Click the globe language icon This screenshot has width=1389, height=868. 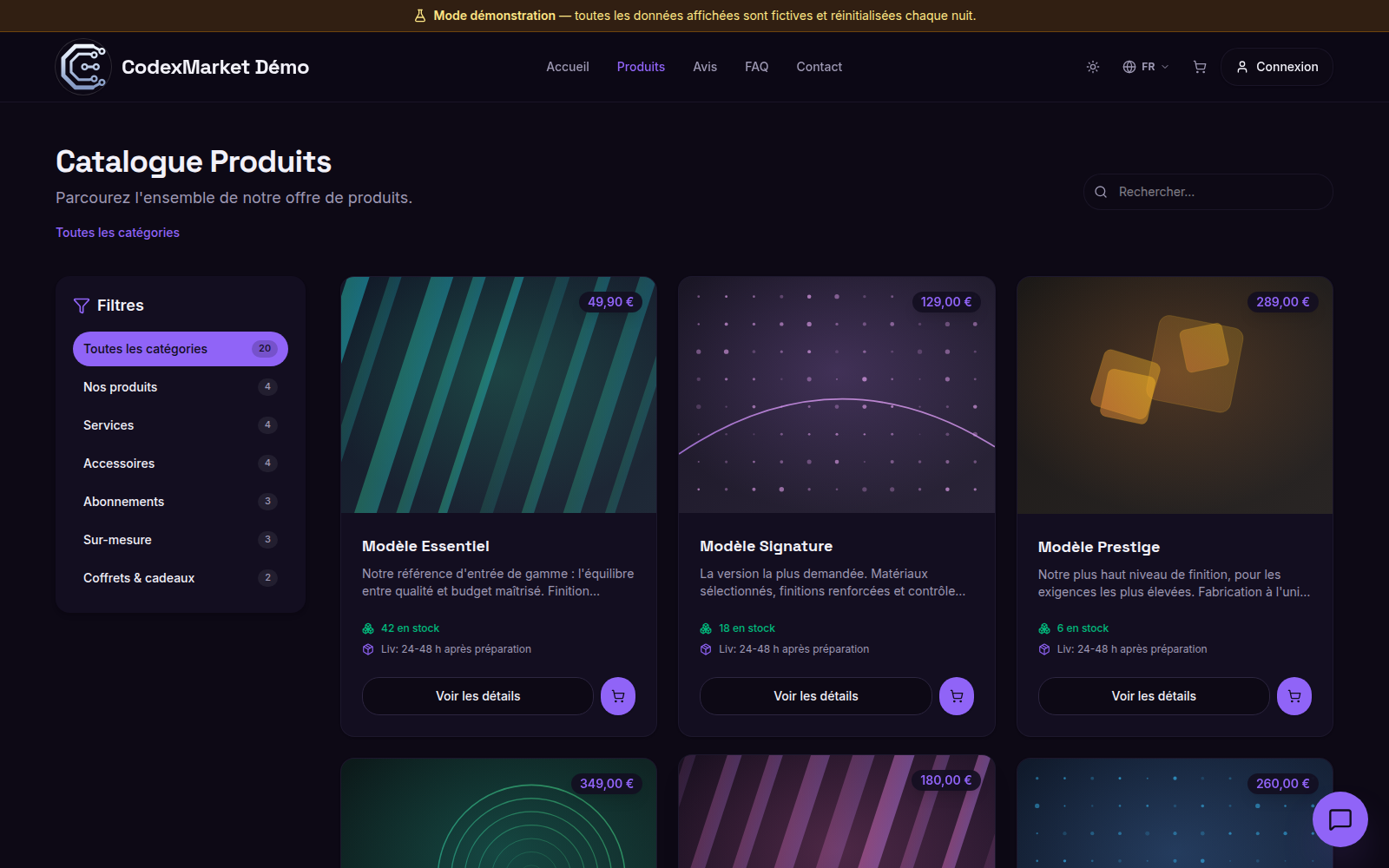point(1129,67)
